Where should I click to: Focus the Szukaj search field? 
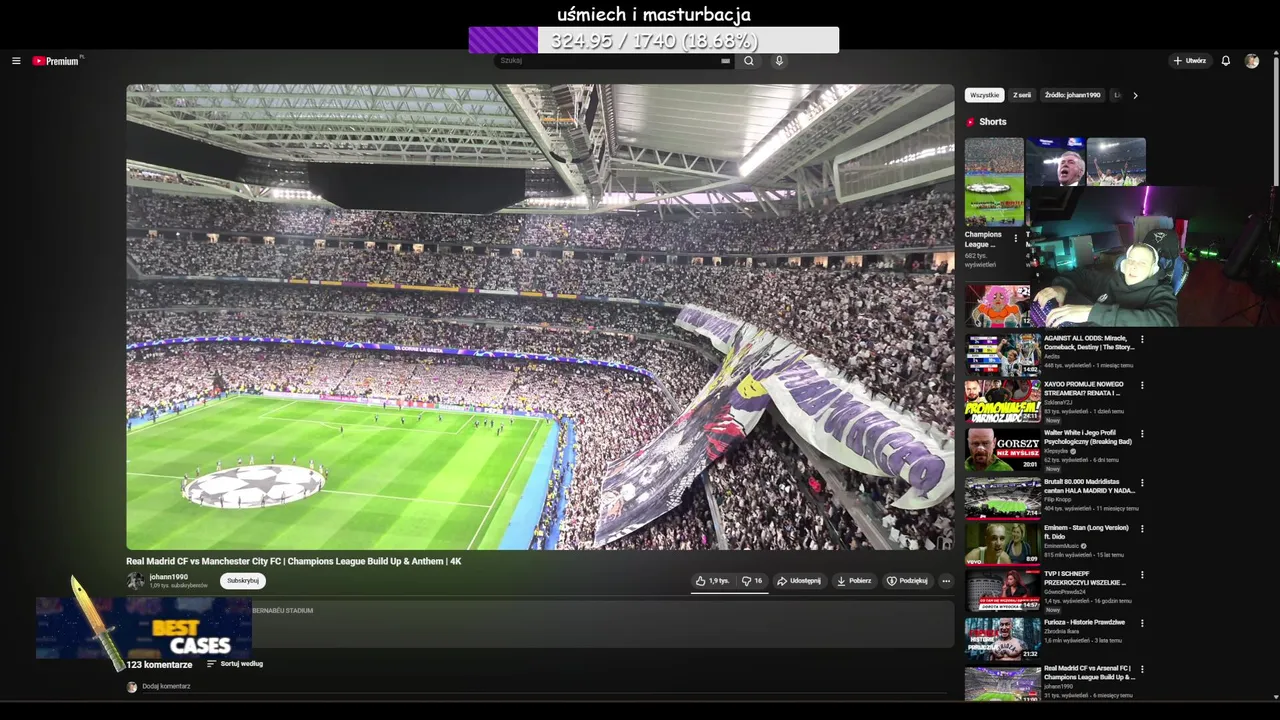[608, 61]
